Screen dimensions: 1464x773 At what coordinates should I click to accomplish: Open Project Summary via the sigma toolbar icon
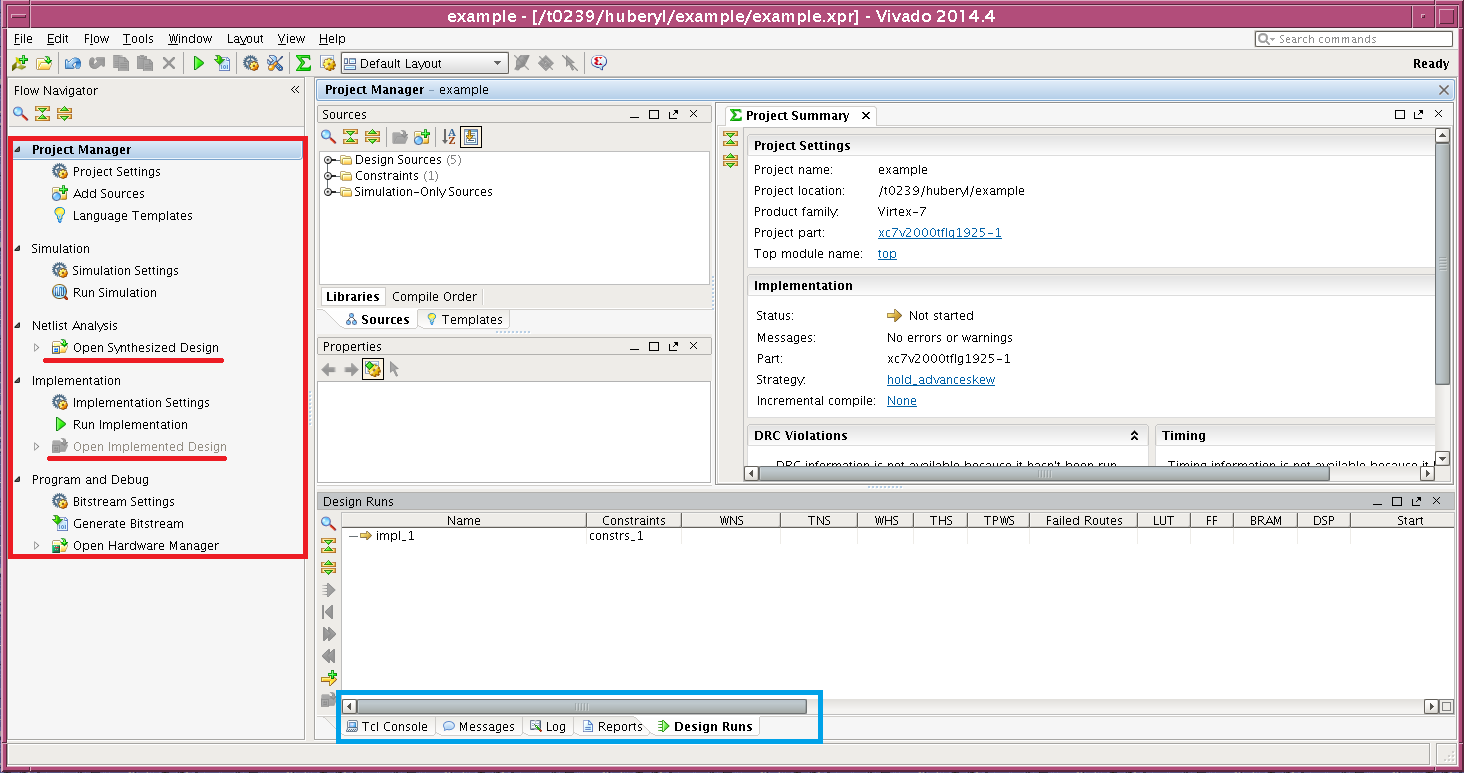coord(303,63)
